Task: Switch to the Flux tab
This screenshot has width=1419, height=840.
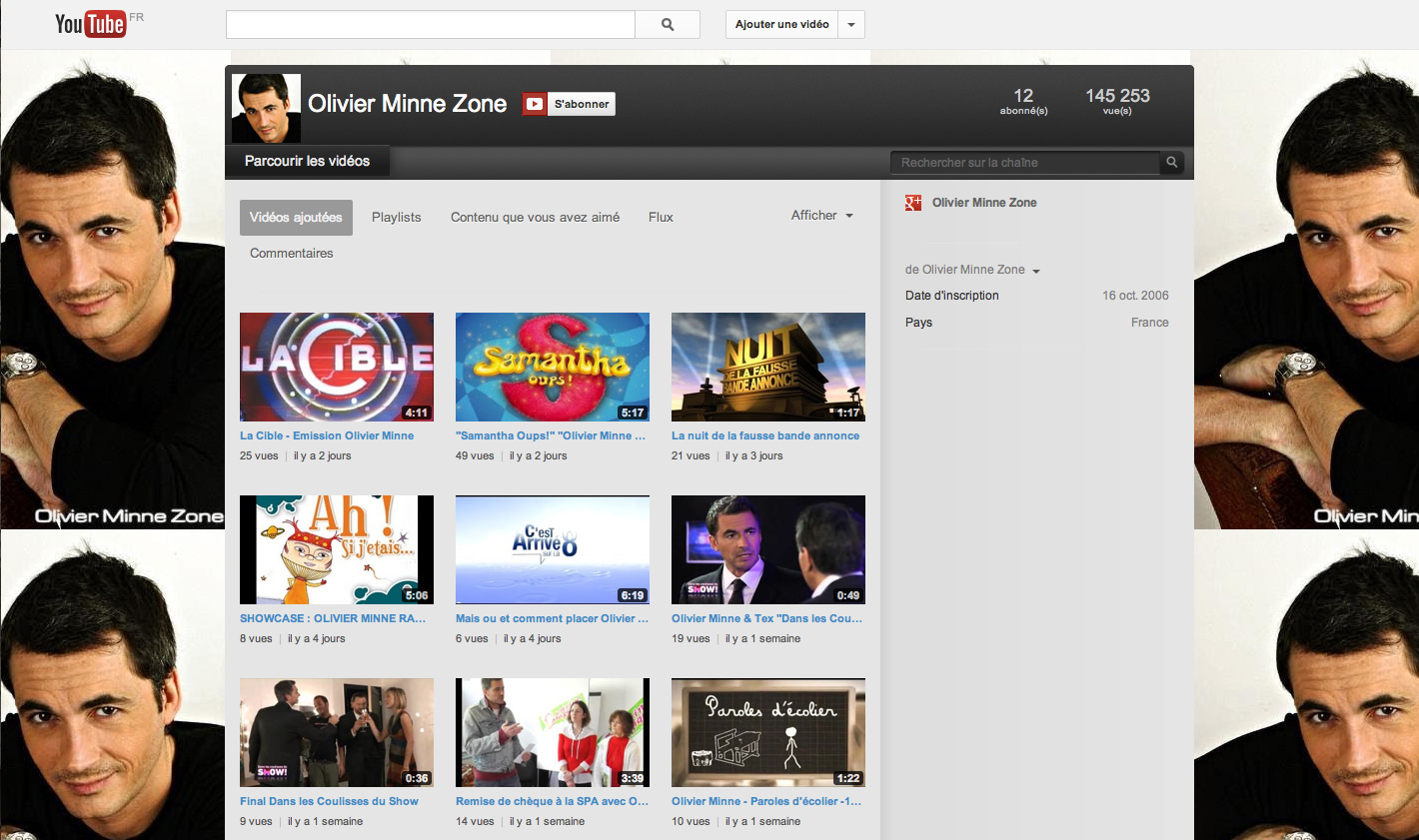Action: pyautogui.click(x=661, y=218)
